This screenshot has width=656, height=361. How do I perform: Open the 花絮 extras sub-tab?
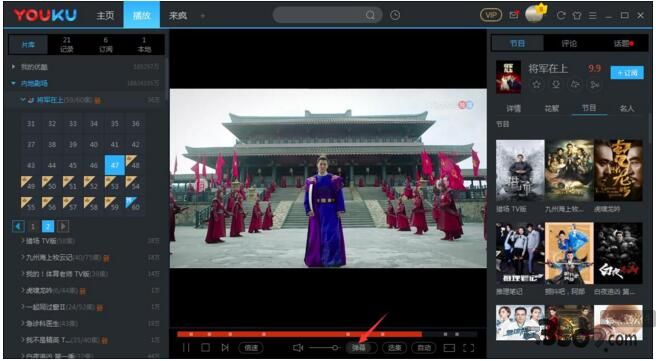(x=551, y=108)
